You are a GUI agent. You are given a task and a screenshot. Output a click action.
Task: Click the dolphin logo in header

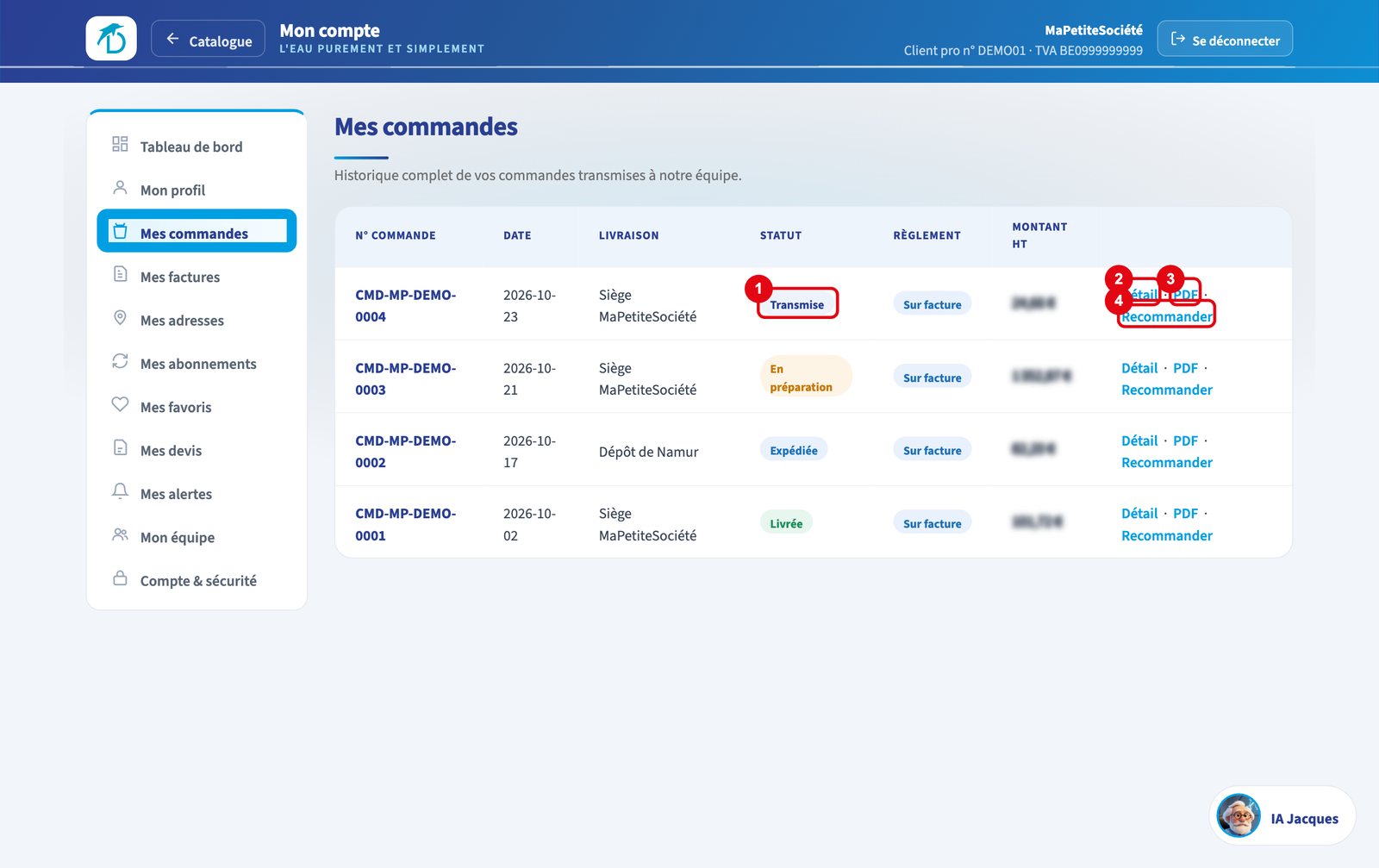(111, 39)
